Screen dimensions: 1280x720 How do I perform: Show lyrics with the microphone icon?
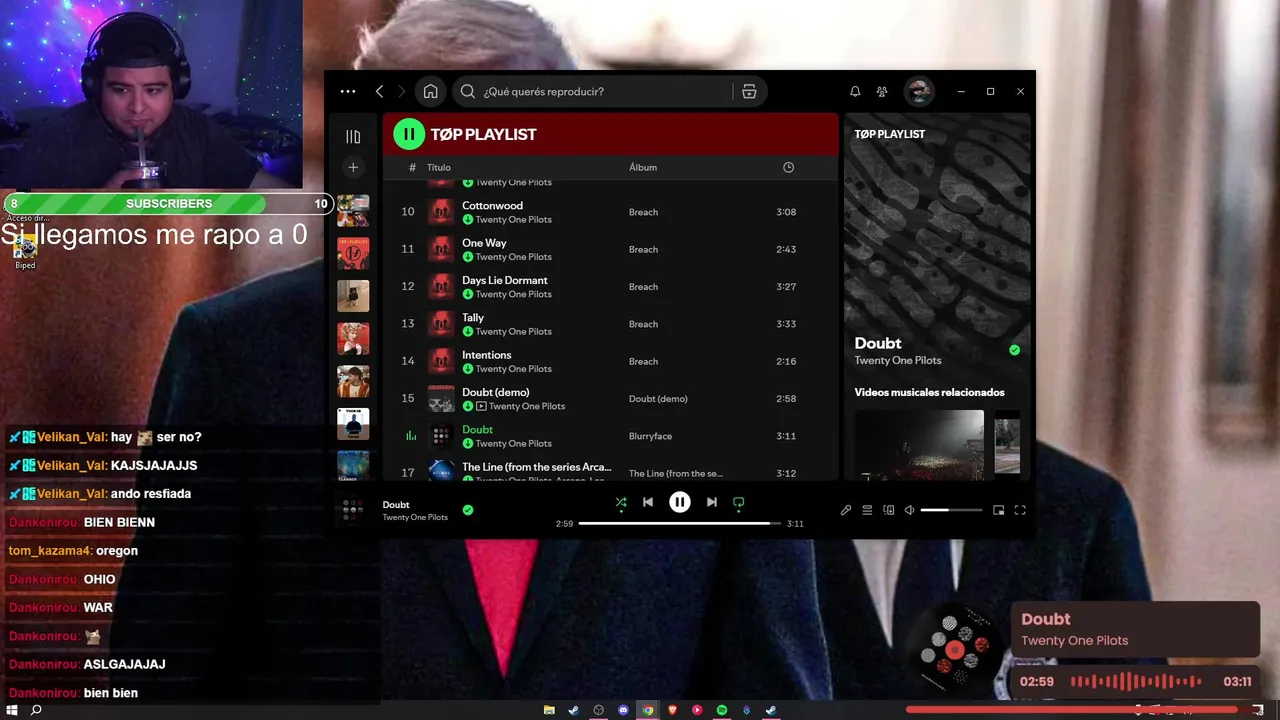pos(846,510)
